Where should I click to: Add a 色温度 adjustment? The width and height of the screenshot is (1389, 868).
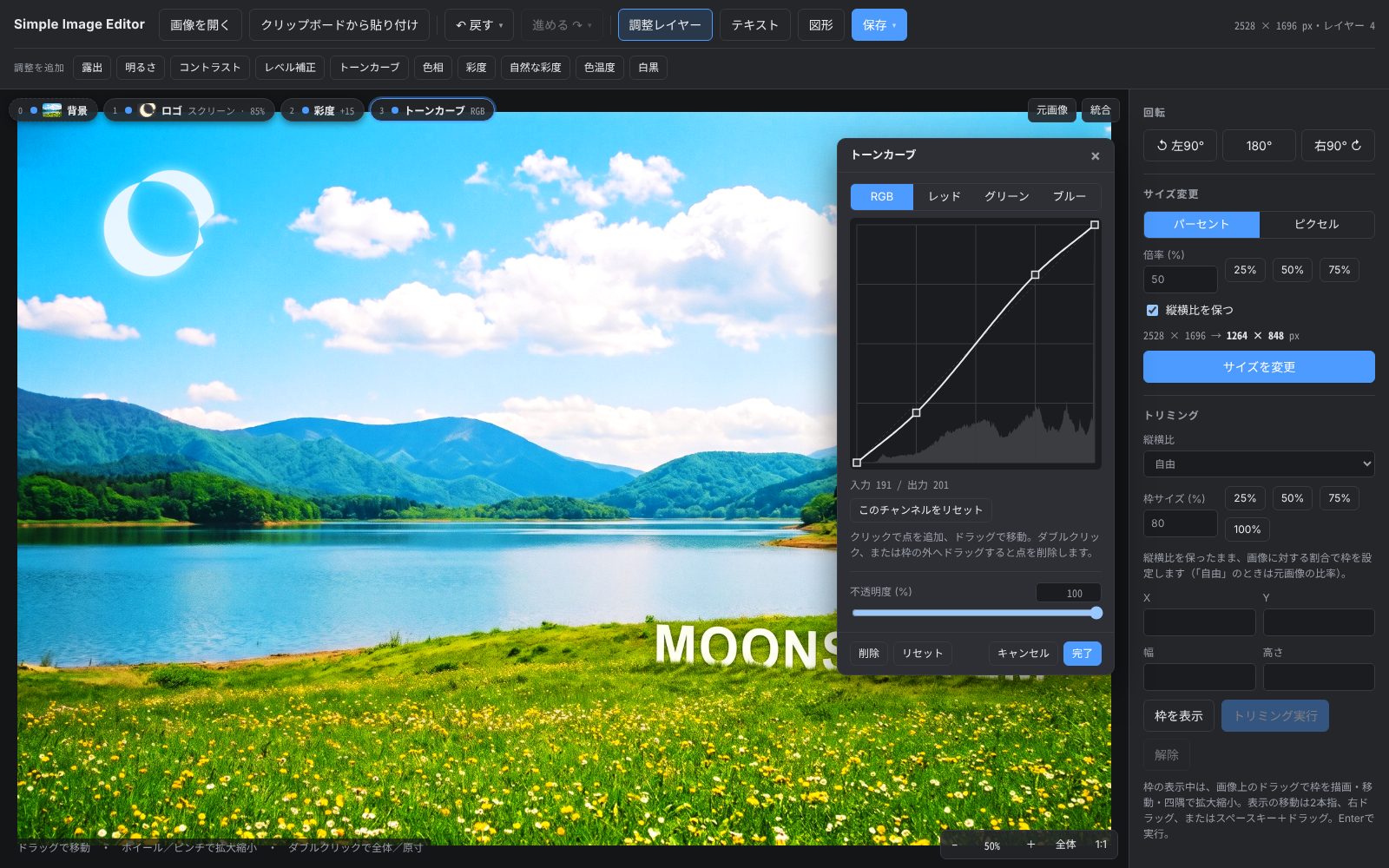pyautogui.click(x=600, y=67)
